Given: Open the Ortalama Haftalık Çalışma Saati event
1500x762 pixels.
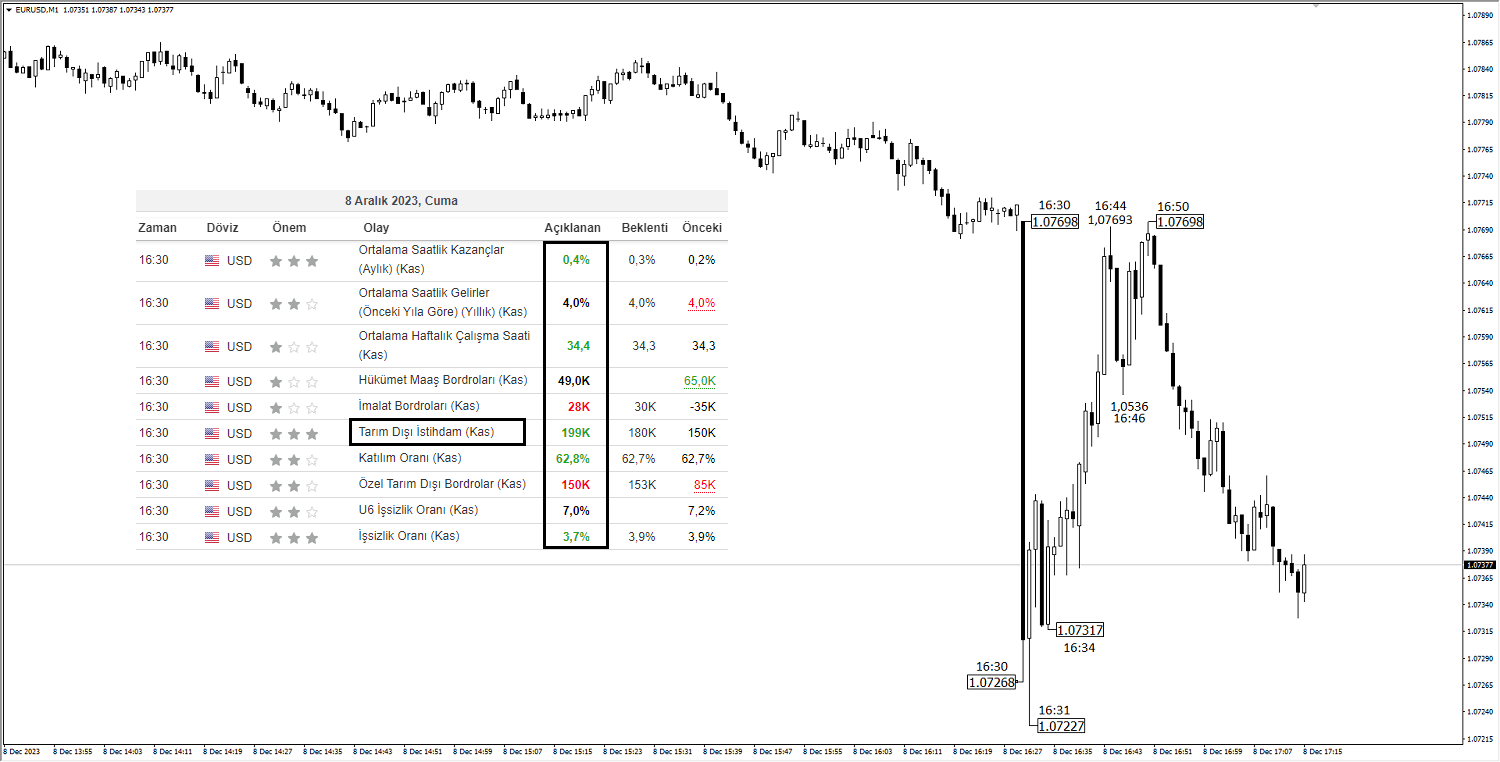Looking at the screenshot, I should click(x=444, y=345).
